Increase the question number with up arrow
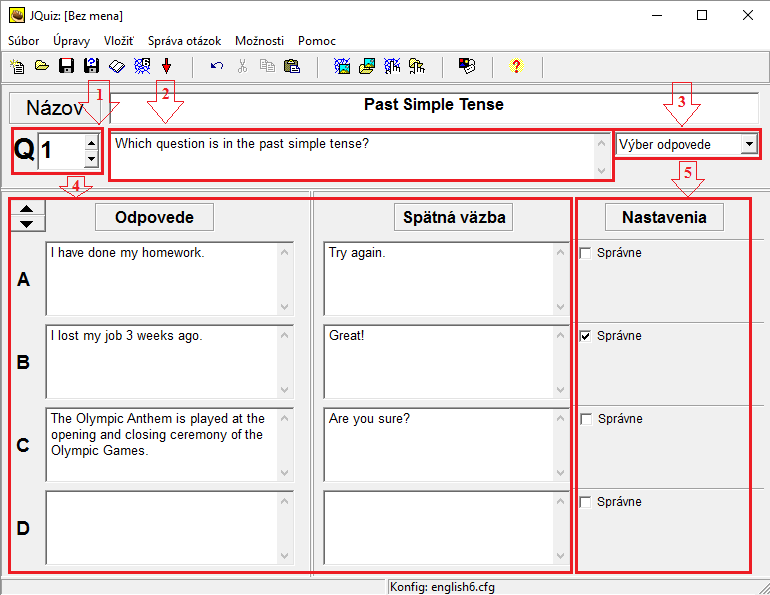 pos(91,143)
